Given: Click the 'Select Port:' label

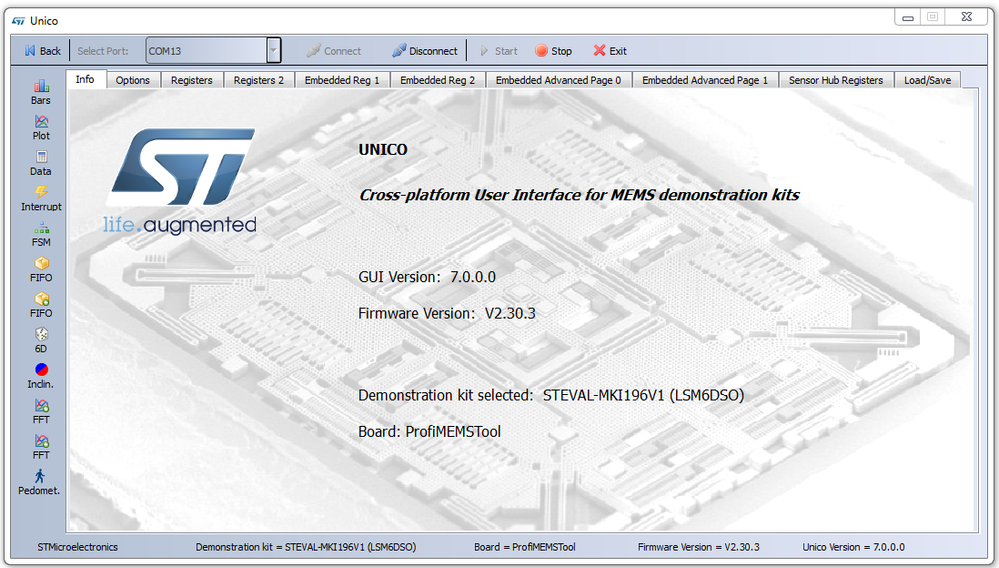Looking at the screenshot, I should point(103,51).
